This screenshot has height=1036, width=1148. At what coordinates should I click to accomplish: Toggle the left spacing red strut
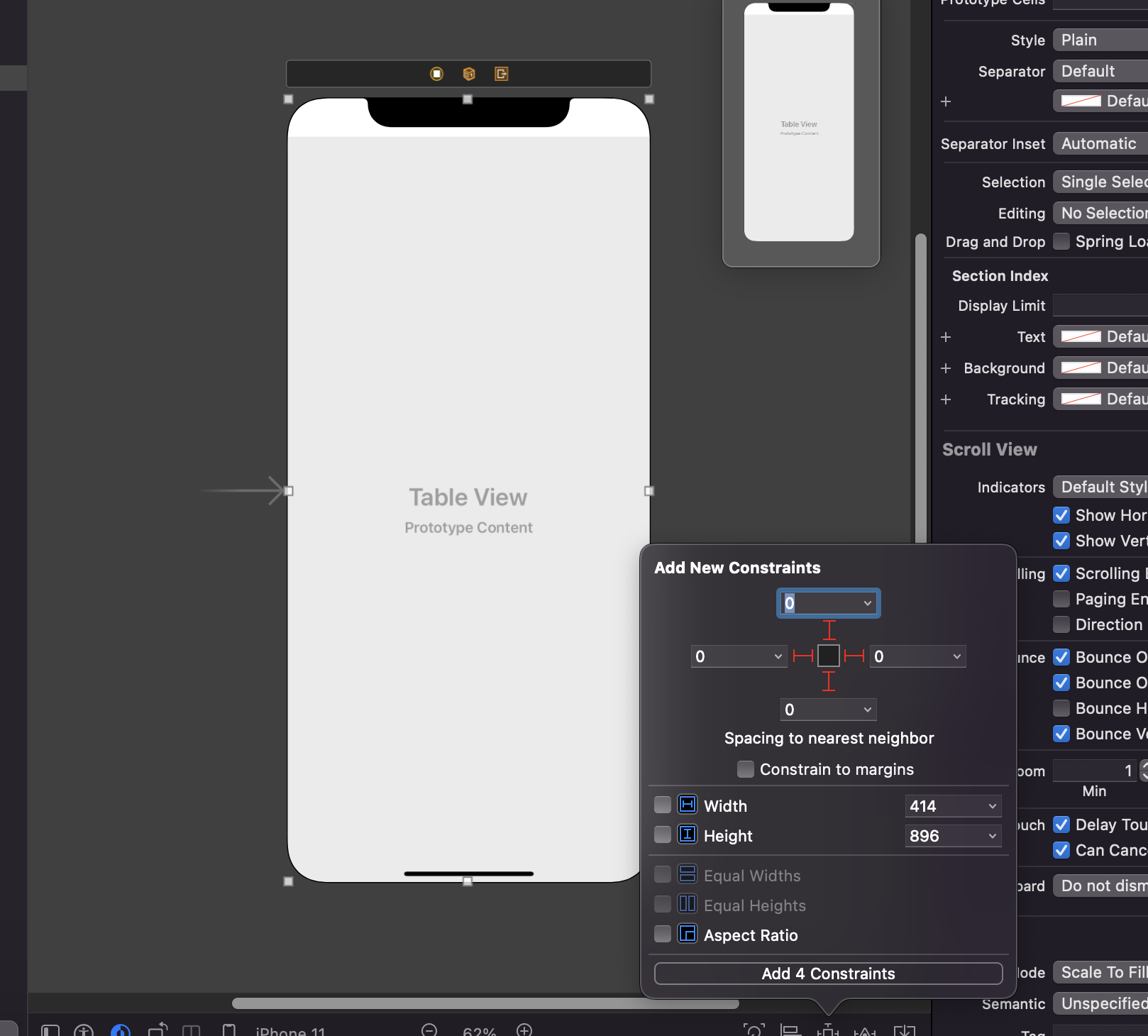click(x=803, y=656)
